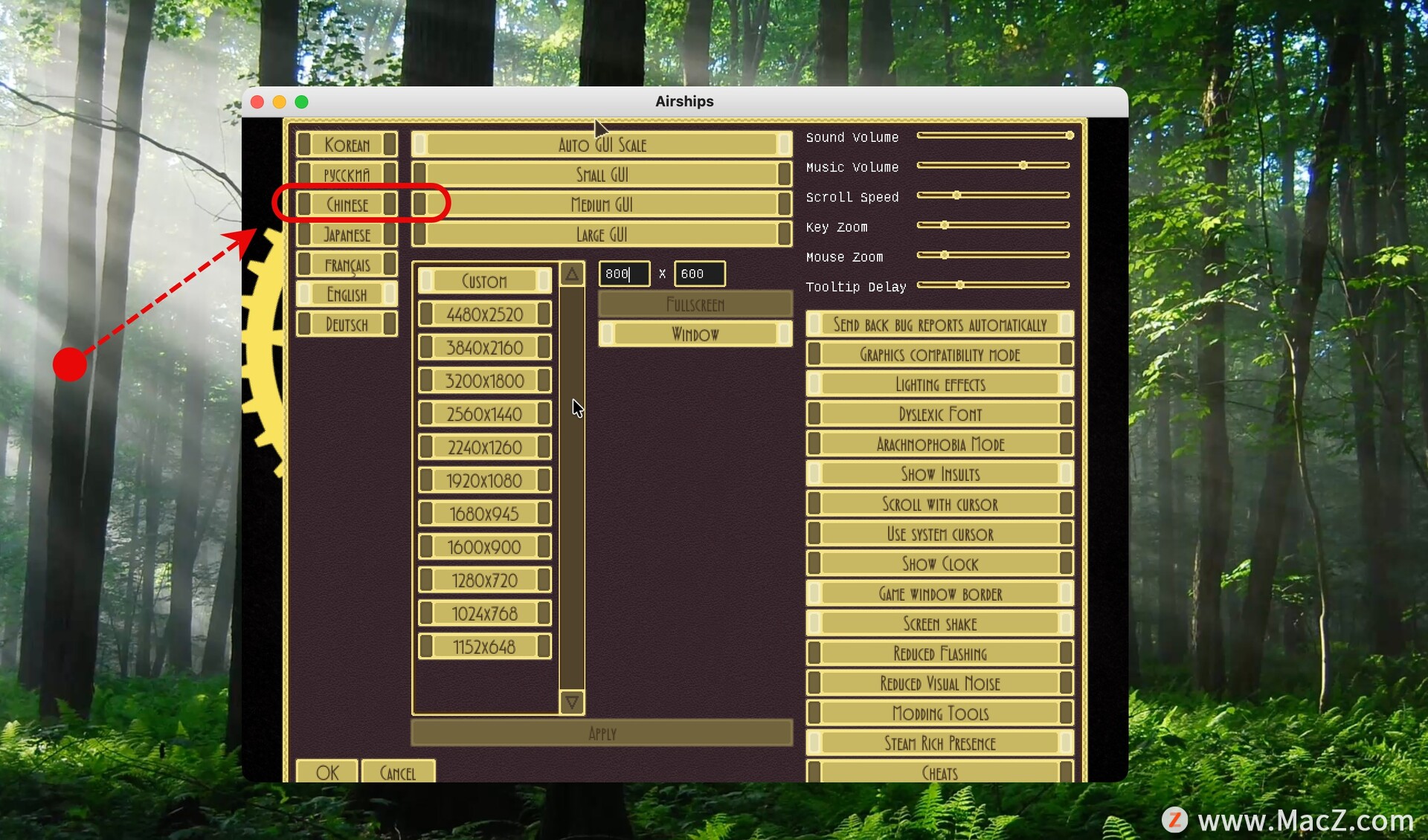Click the scroll down arrow in resolution list
Viewport: 1428px width, 840px height.
pos(571,702)
